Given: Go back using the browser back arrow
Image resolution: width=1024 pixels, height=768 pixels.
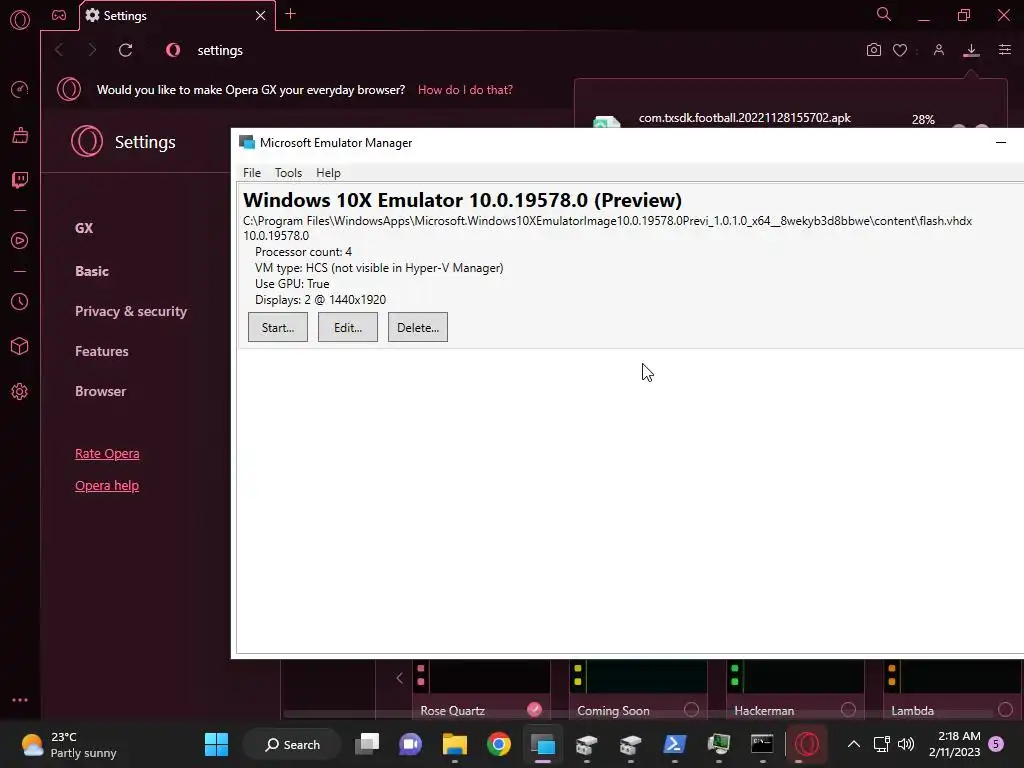Looking at the screenshot, I should 59,50.
